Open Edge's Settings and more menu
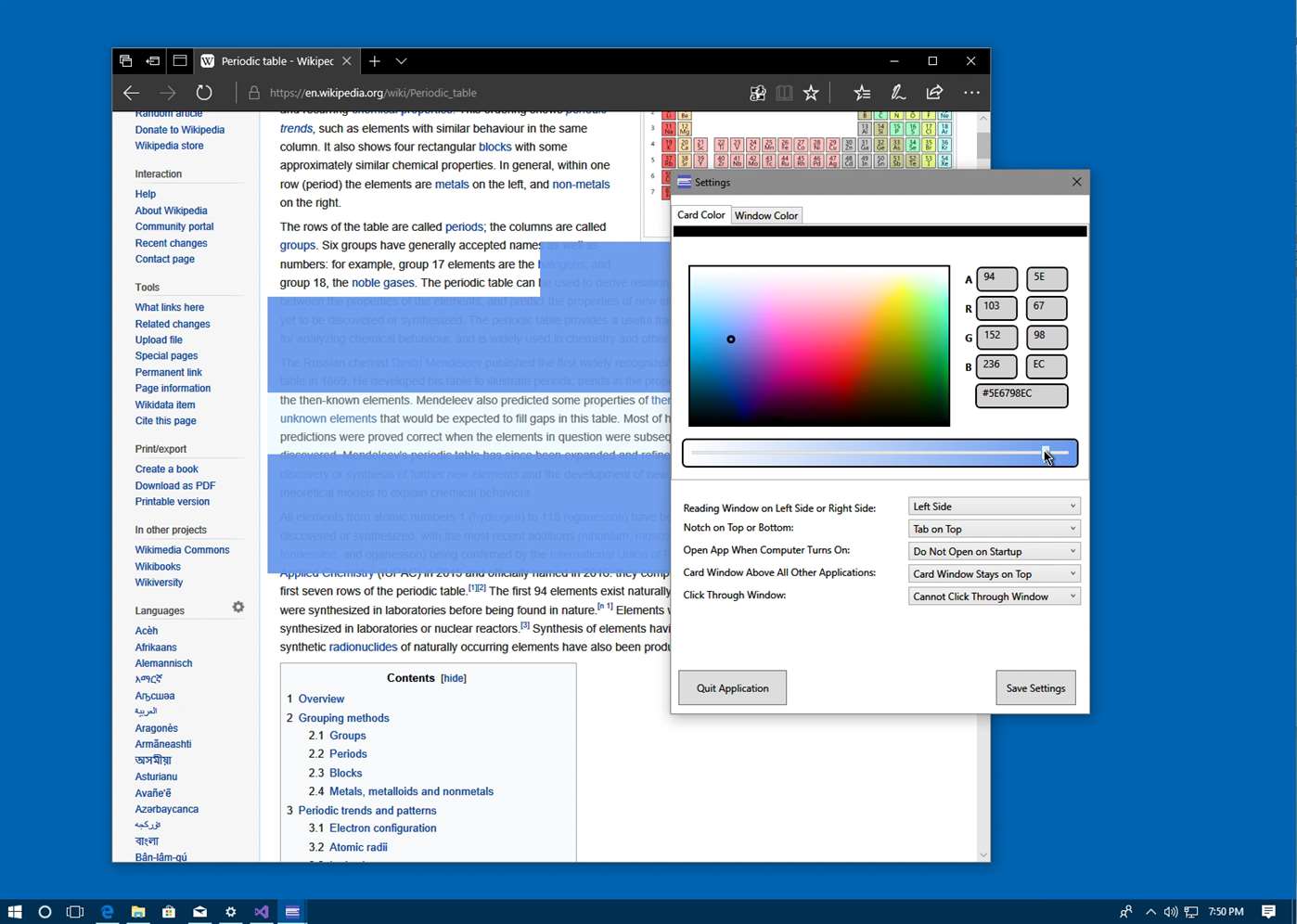 [x=970, y=92]
